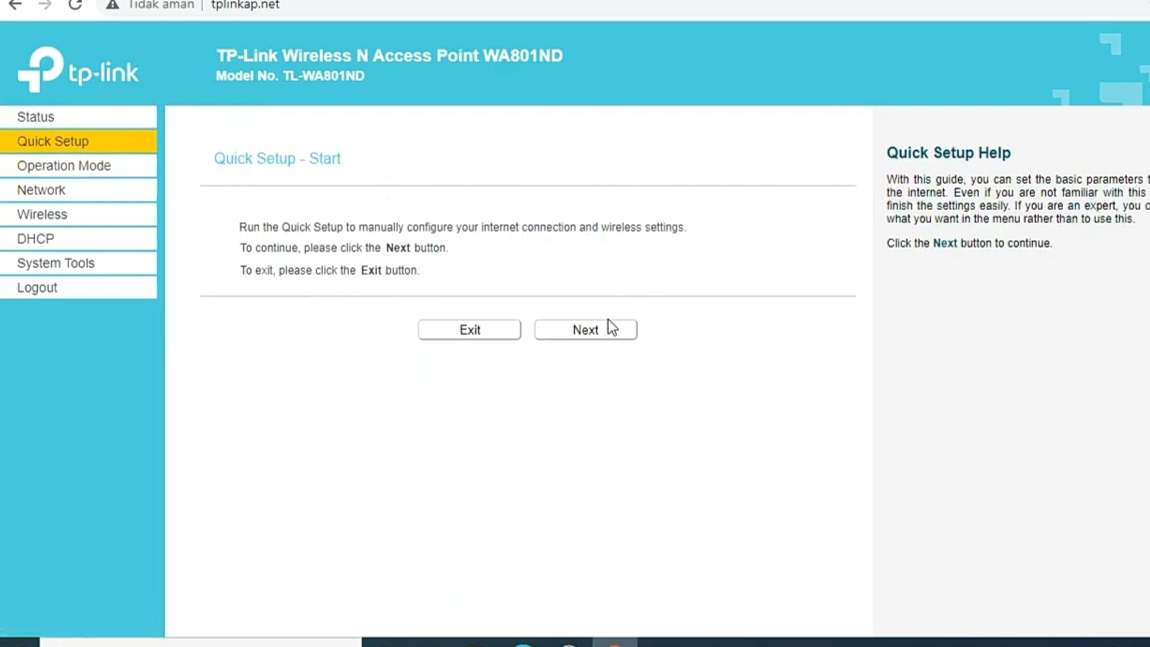Open the Status menu item
1150x647 pixels.
pyautogui.click(x=78, y=117)
